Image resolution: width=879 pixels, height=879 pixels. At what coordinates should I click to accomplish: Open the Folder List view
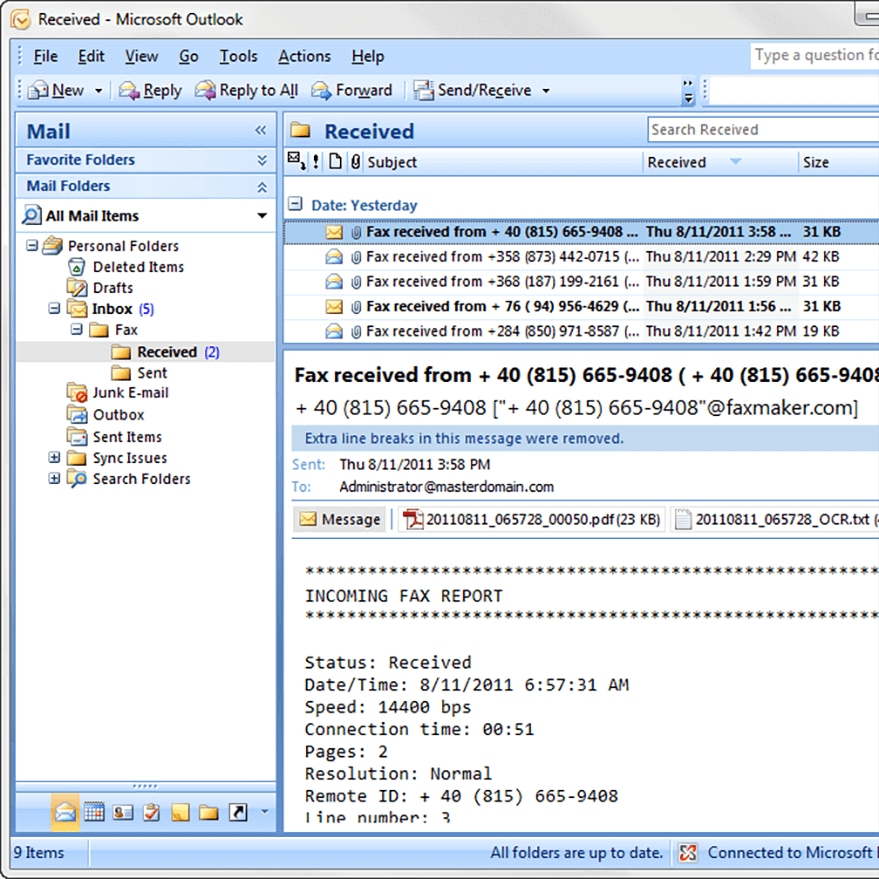[x=207, y=812]
